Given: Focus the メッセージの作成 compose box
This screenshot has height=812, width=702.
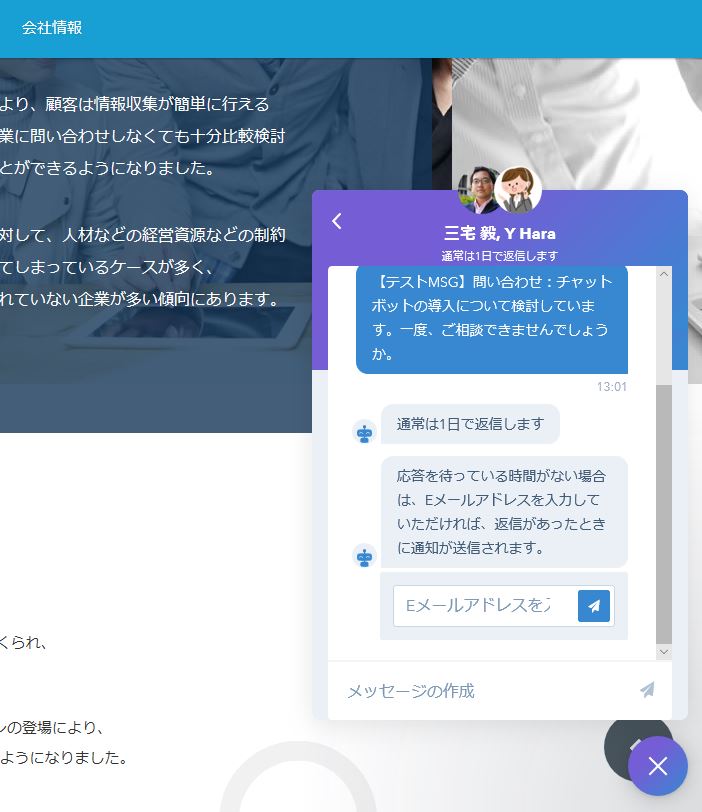Looking at the screenshot, I should [480, 691].
